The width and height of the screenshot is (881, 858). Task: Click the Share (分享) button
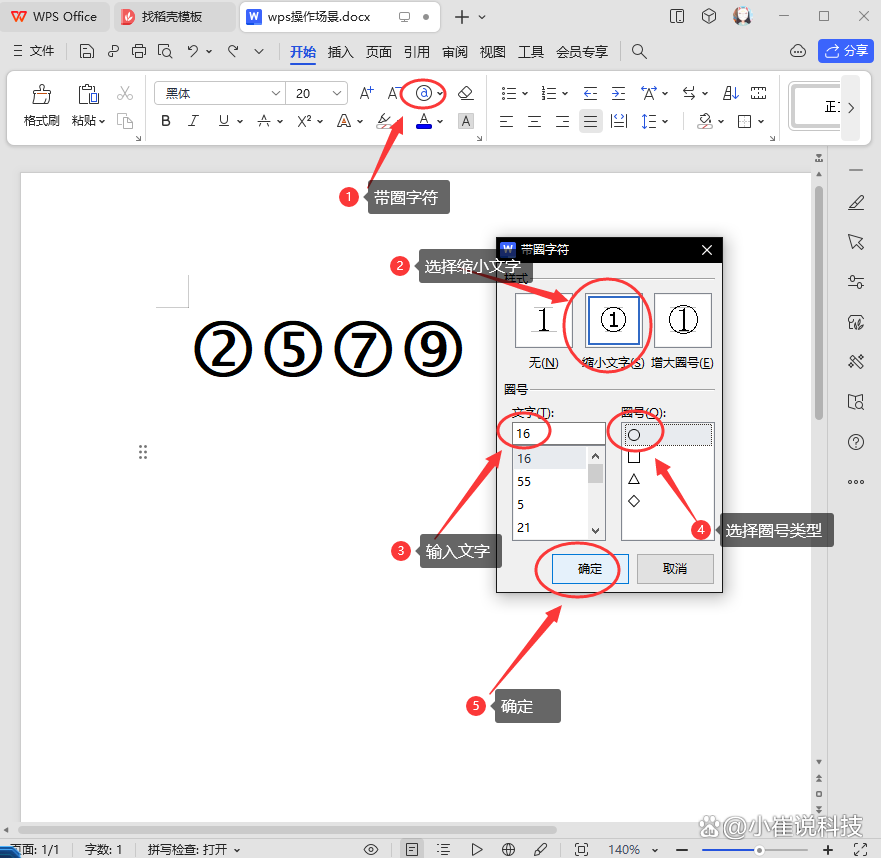click(846, 51)
